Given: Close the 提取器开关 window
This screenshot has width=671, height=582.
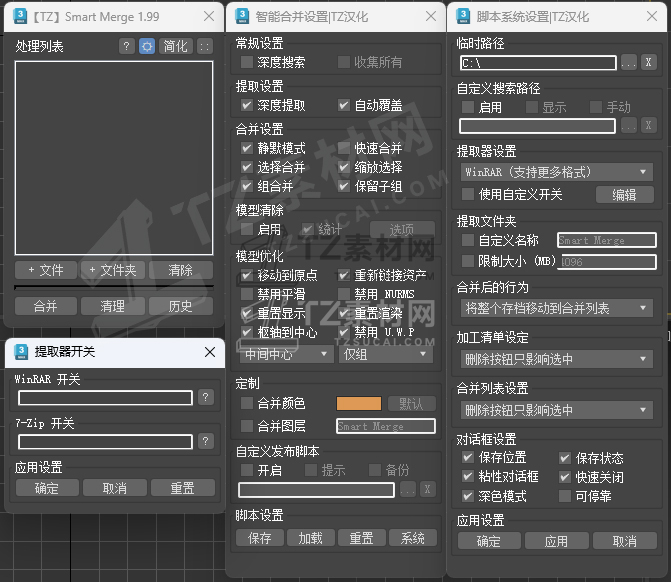Looking at the screenshot, I should [210, 352].
